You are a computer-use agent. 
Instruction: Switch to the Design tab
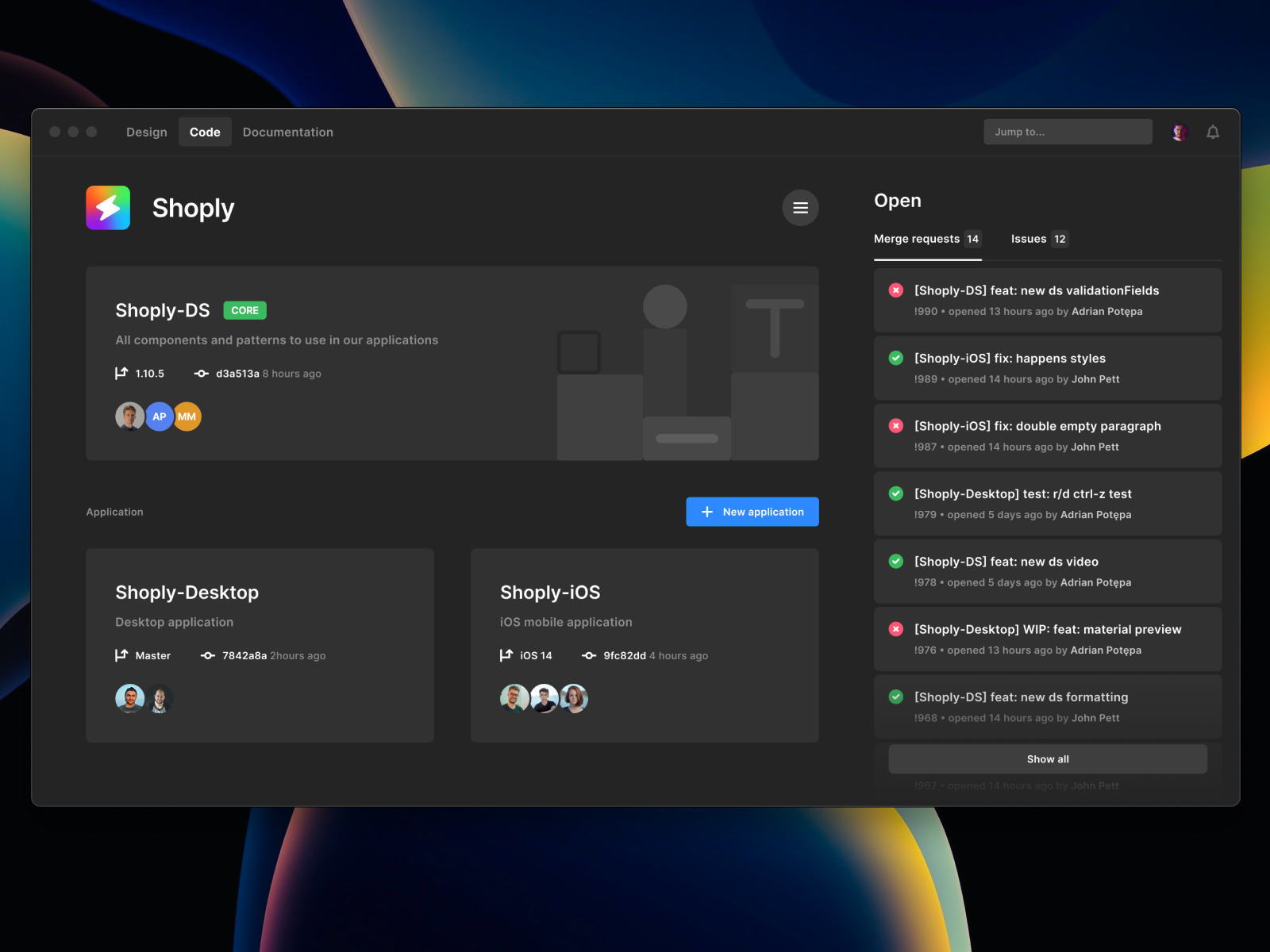[147, 132]
